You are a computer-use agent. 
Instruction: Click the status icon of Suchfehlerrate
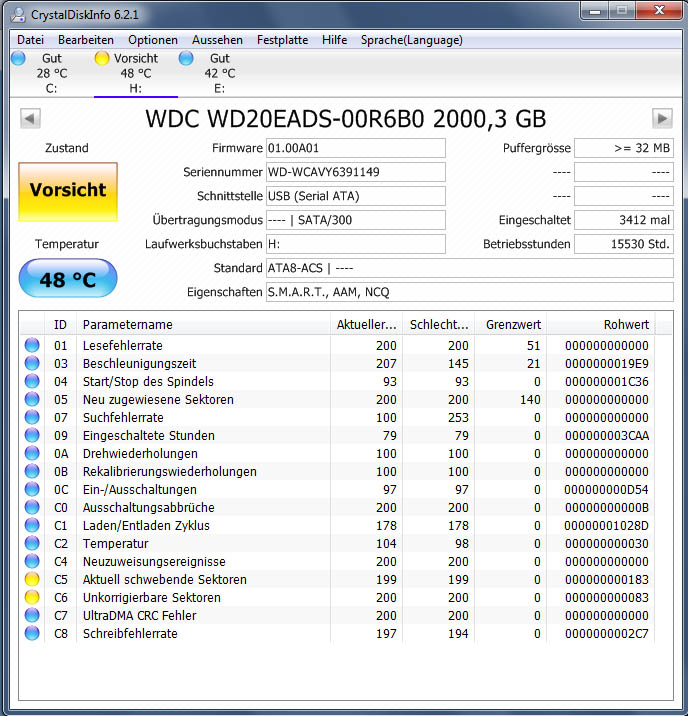click(32, 417)
